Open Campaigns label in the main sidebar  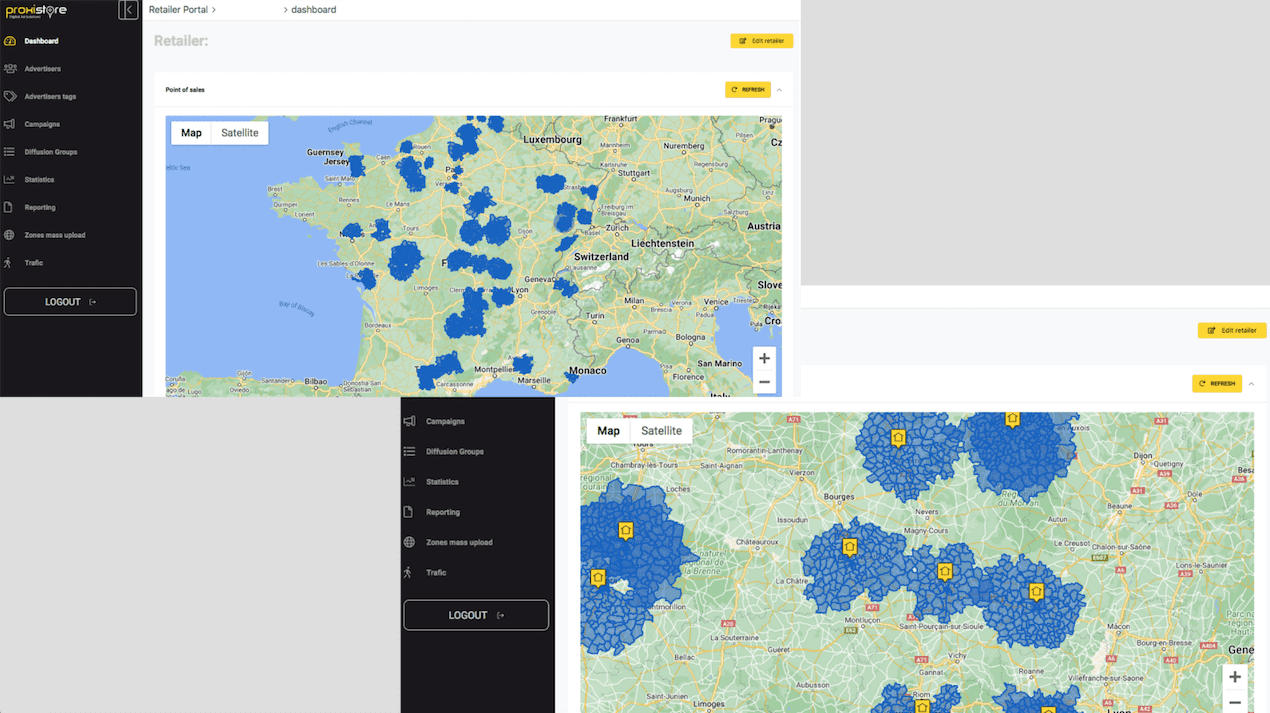point(43,124)
